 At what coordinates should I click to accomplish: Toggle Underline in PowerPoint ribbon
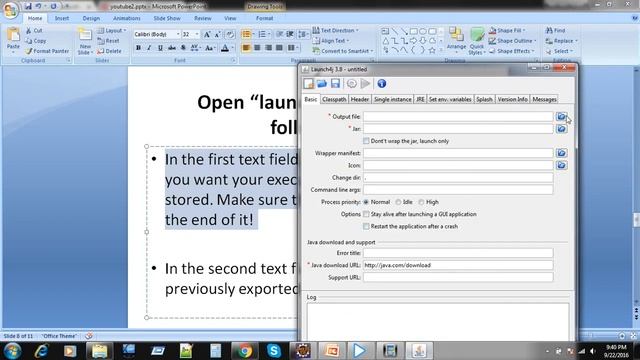click(x=160, y=48)
